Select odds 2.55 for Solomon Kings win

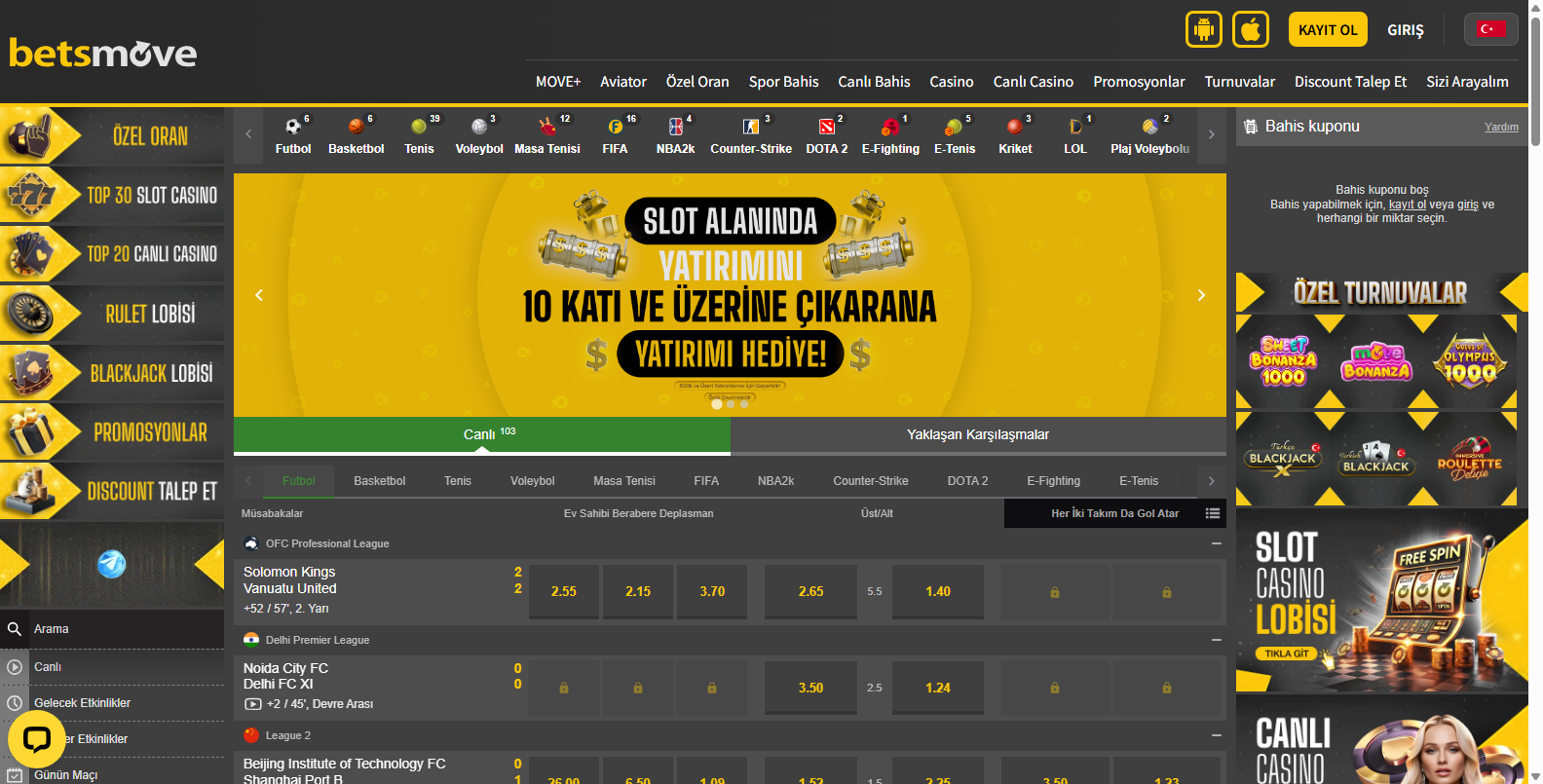tap(564, 591)
